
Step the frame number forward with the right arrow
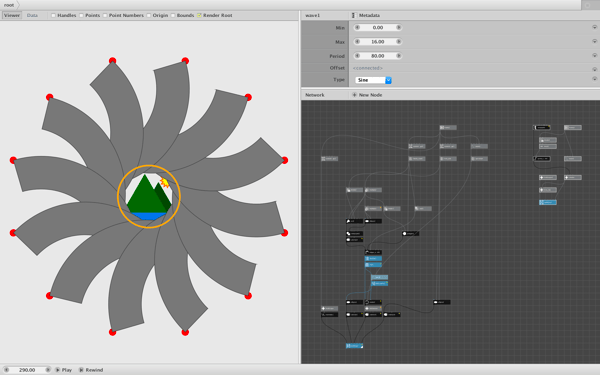[x=48, y=370]
